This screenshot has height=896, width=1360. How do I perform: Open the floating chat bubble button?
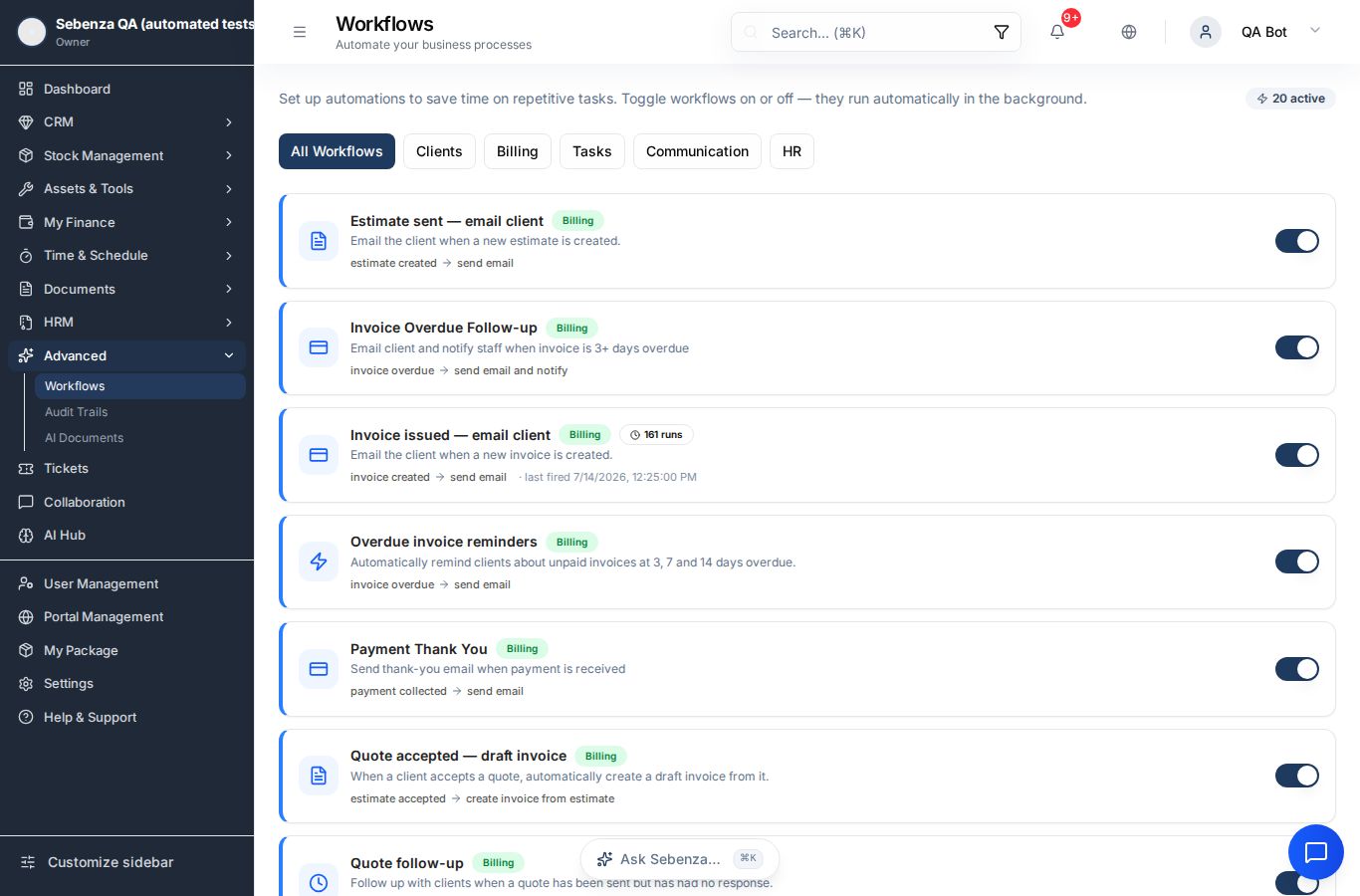coord(1316,852)
